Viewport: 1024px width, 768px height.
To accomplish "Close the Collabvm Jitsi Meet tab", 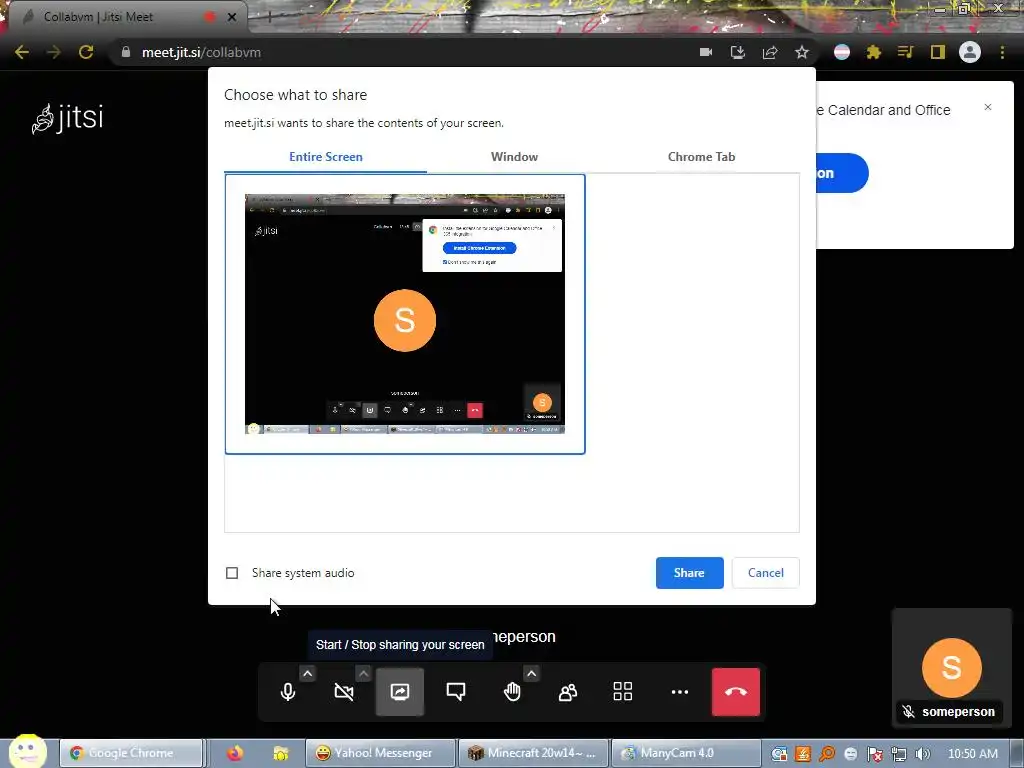I will [232, 17].
